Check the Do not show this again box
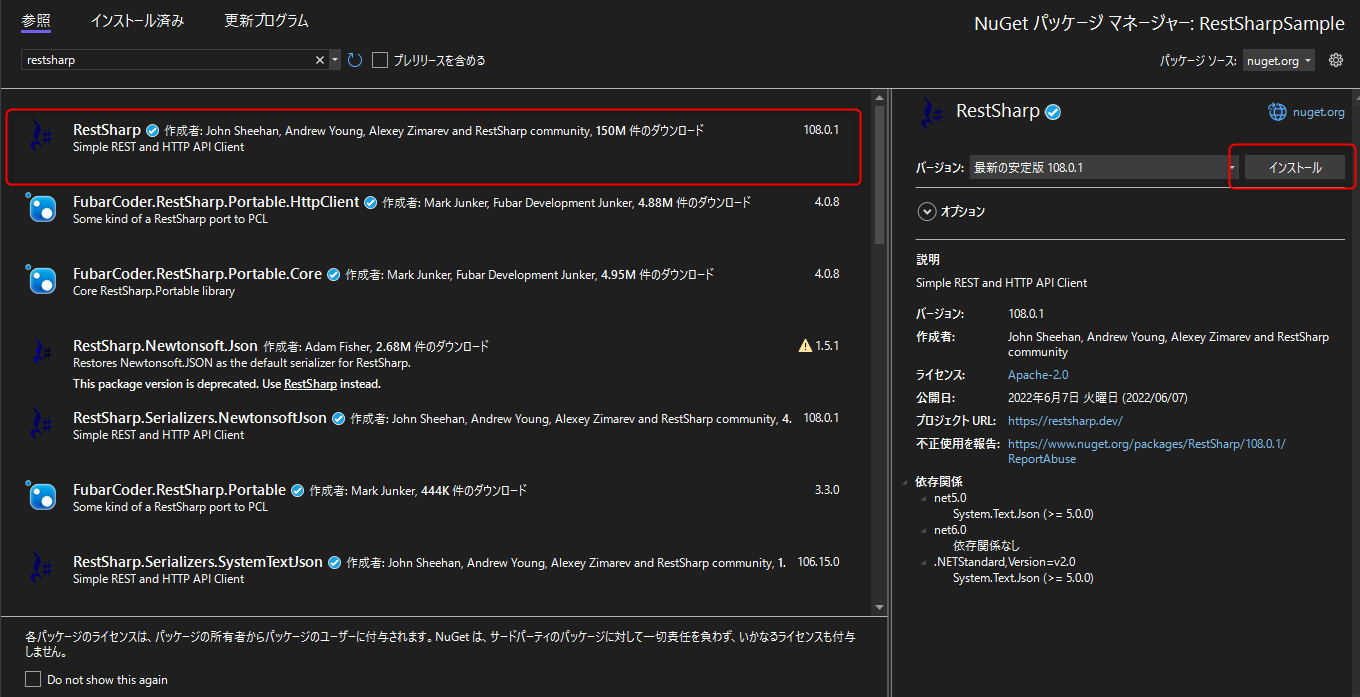This screenshot has width=1360, height=697. (x=33, y=679)
